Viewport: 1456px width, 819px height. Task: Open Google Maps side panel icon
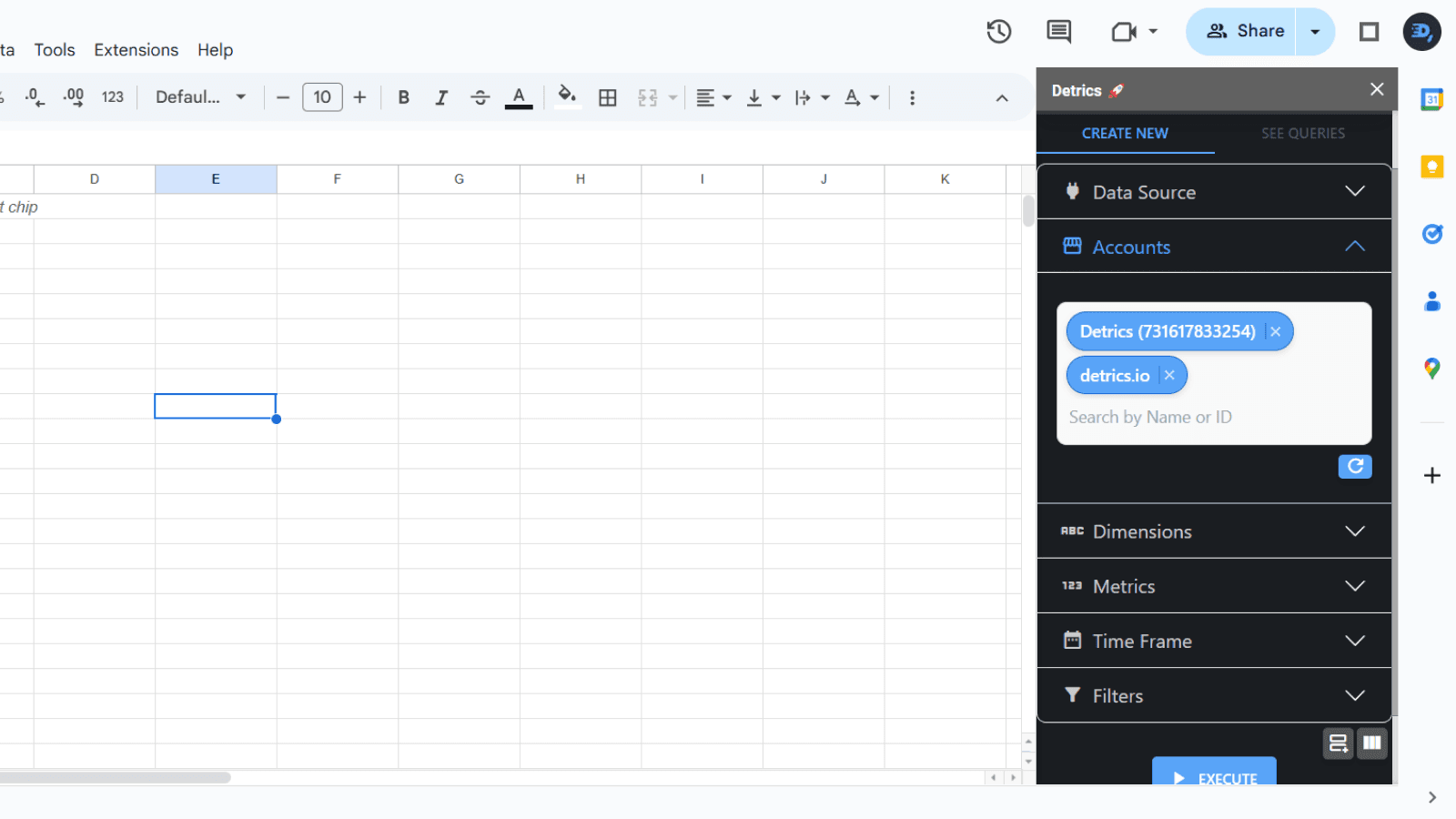pyautogui.click(x=1431, y=369)
